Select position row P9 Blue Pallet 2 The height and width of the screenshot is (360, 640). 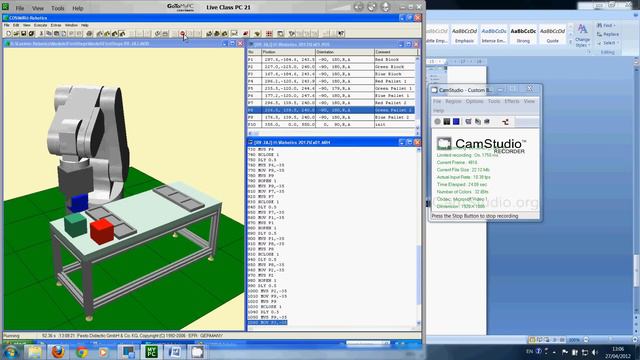(x=331, y=117)
